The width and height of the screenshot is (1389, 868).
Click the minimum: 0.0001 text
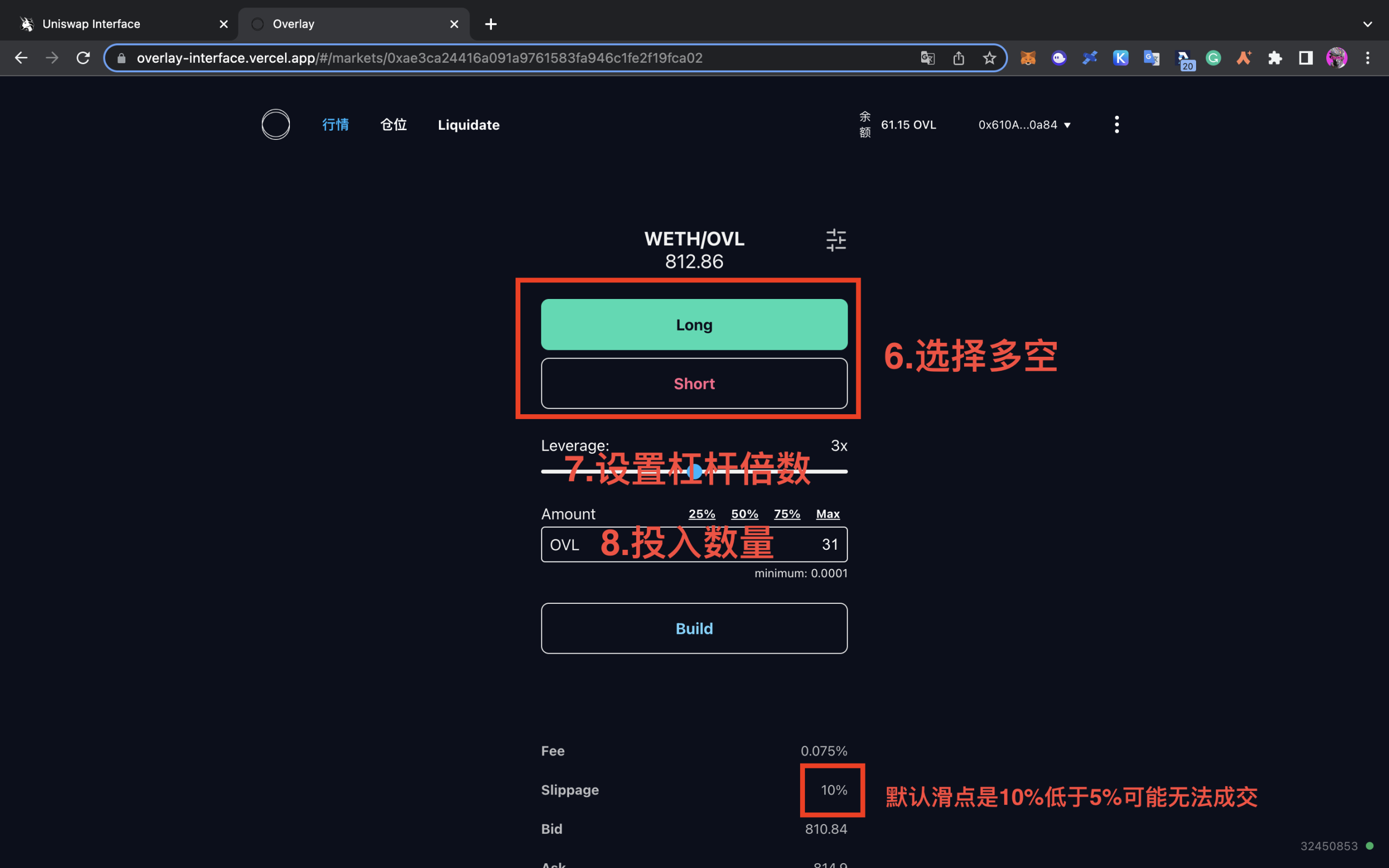pyautogui.click(x=801, y=573)
